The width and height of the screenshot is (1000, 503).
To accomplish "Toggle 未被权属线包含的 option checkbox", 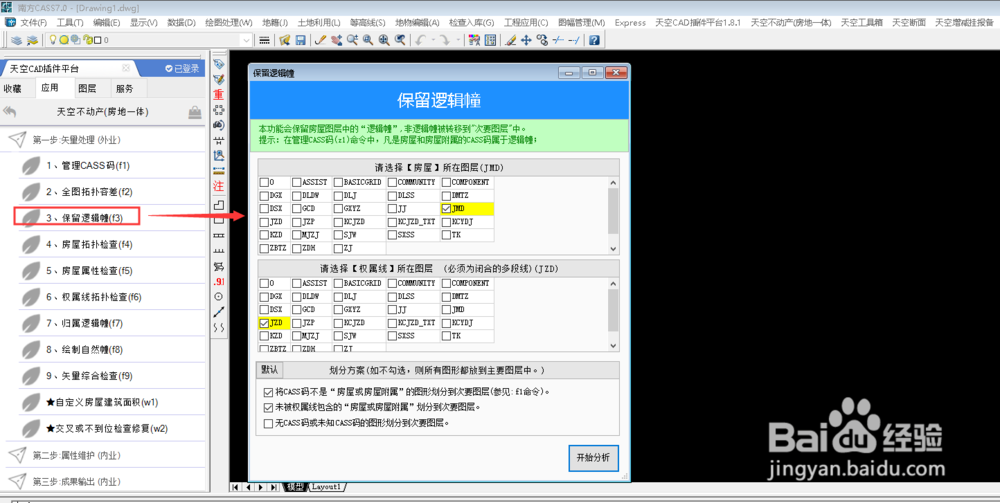I will (268, 407).
